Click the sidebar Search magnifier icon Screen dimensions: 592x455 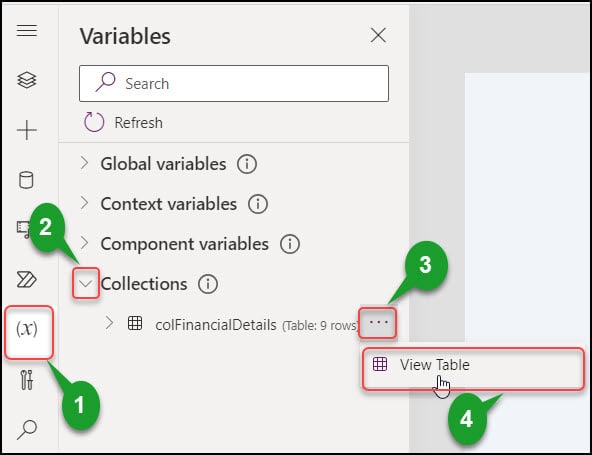click(x=27, y=429)
